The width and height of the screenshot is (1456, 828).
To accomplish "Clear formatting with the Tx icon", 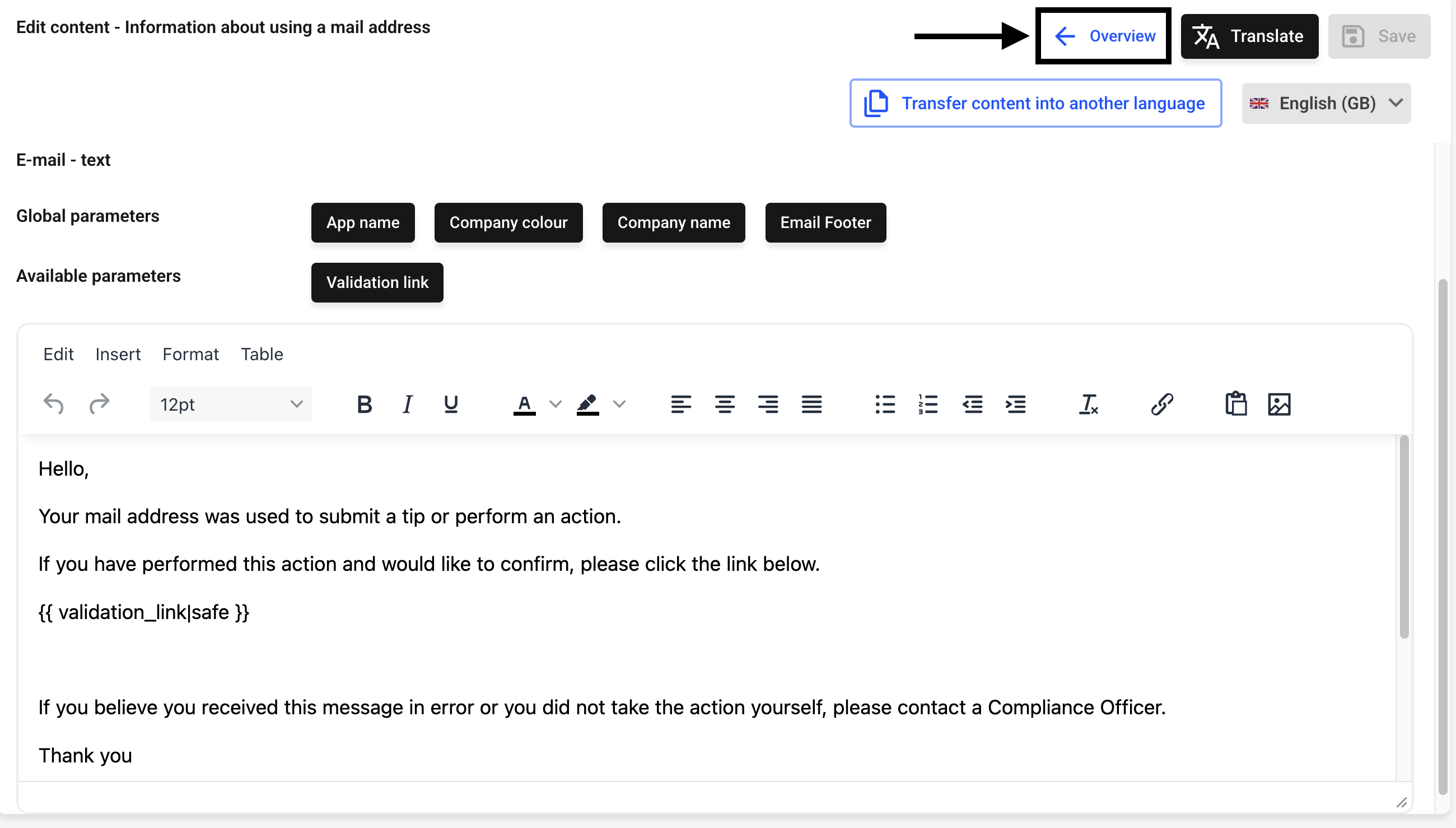I will (1088, 404).
